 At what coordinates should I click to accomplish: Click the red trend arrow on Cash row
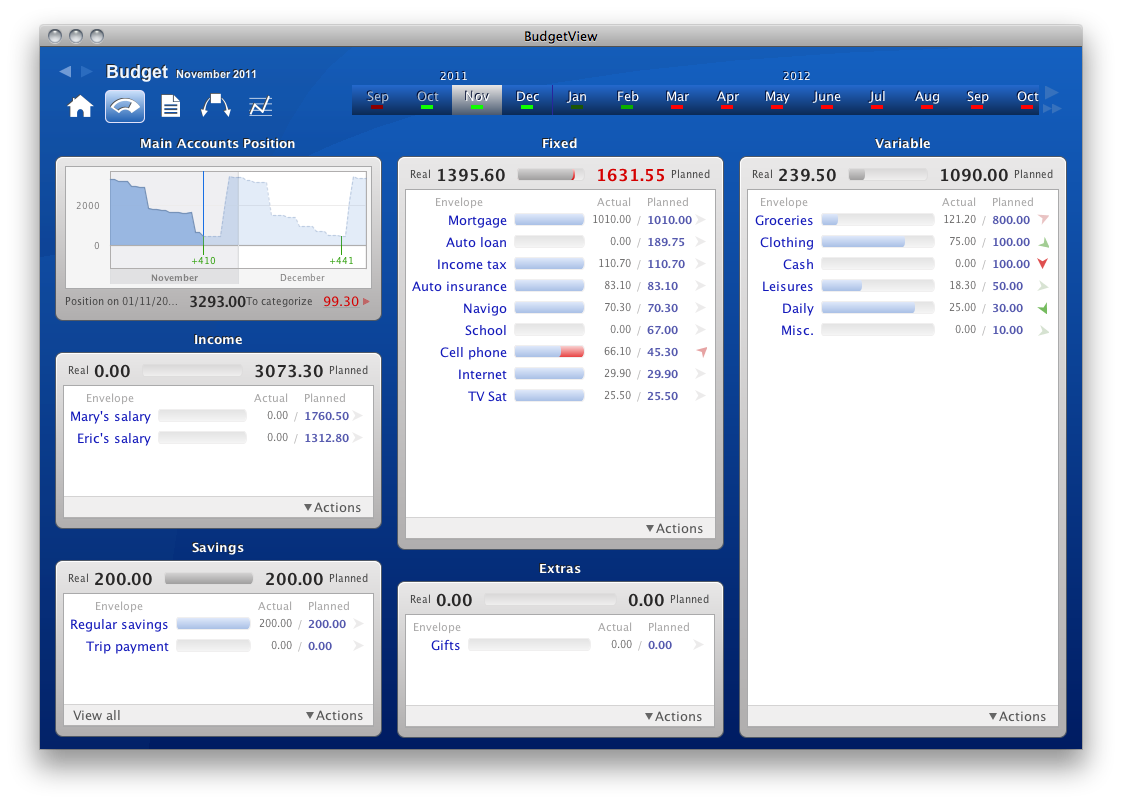[1043, 264]
